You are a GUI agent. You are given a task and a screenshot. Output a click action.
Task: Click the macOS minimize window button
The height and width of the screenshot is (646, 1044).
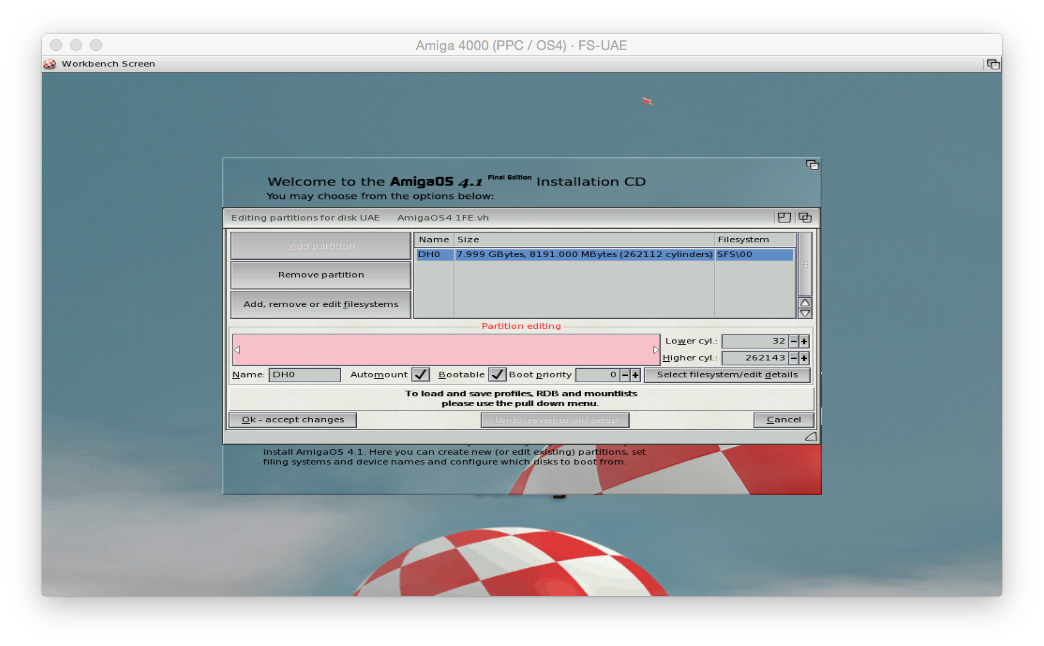click(76, 45)
